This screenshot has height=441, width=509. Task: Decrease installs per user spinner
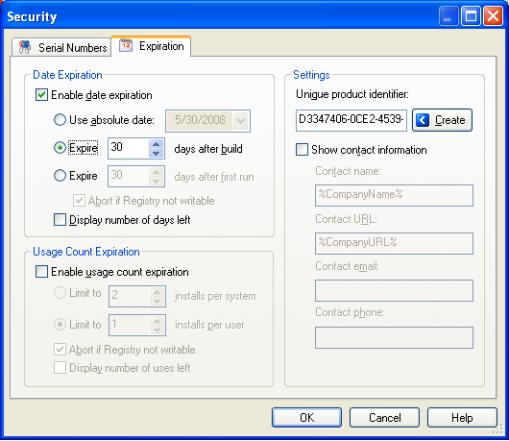[157, 329]
